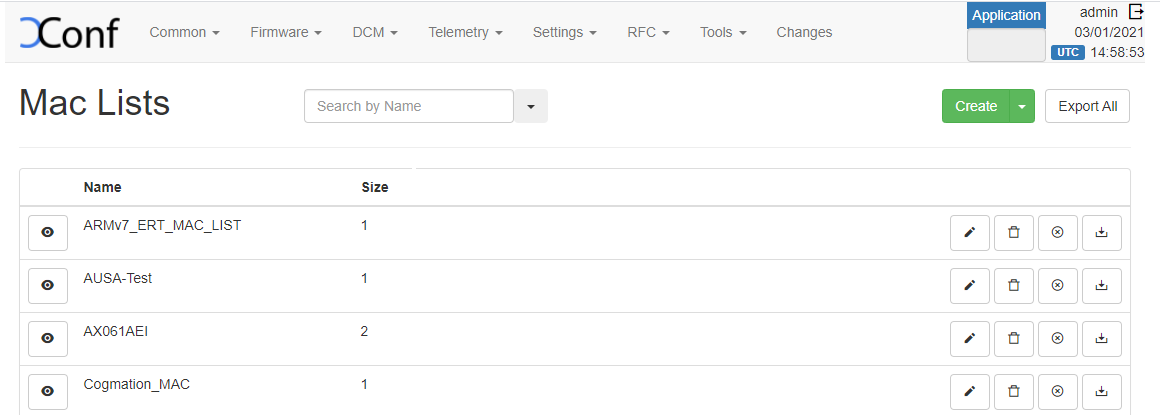The width and height of the screenshot is (1160, 415).
Task: Click the XConf logo
Action: click(x=68, y=32)
